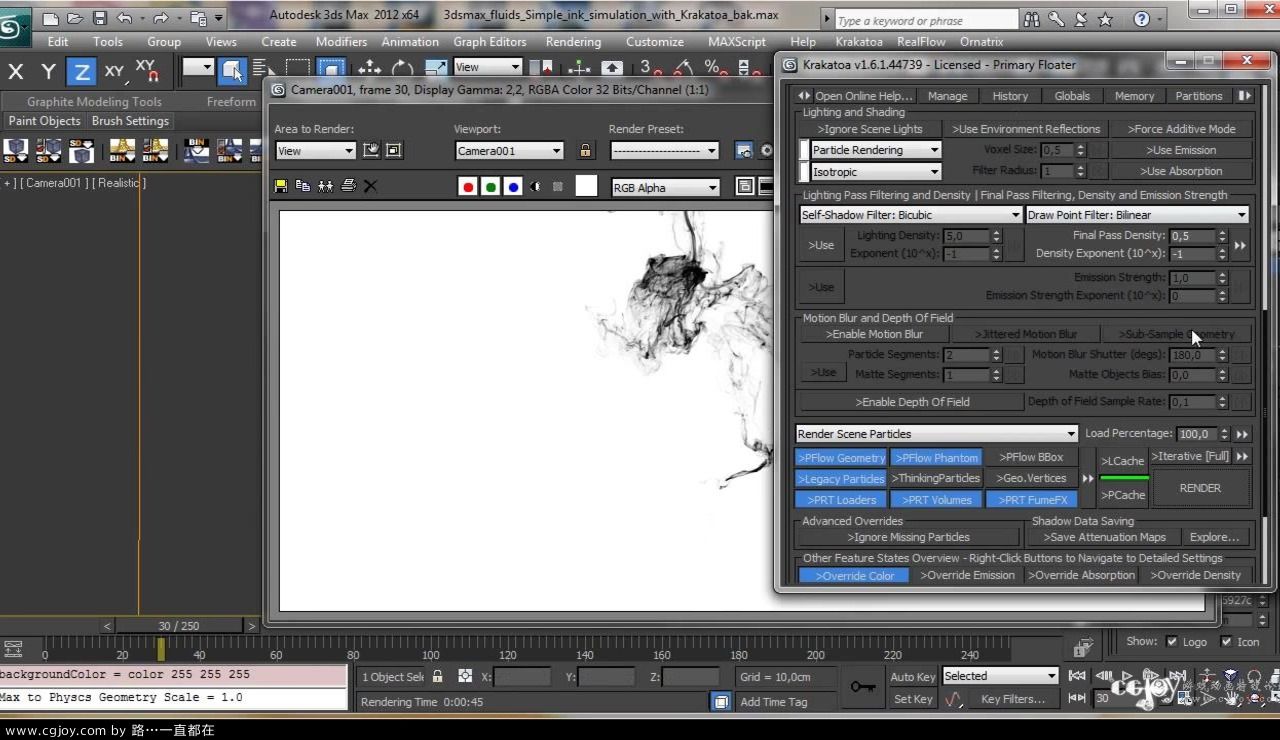Image resolution: width=1280 pixels, height=740 pixels.
Task: Select the XY plane constraint
Action: 114,71
